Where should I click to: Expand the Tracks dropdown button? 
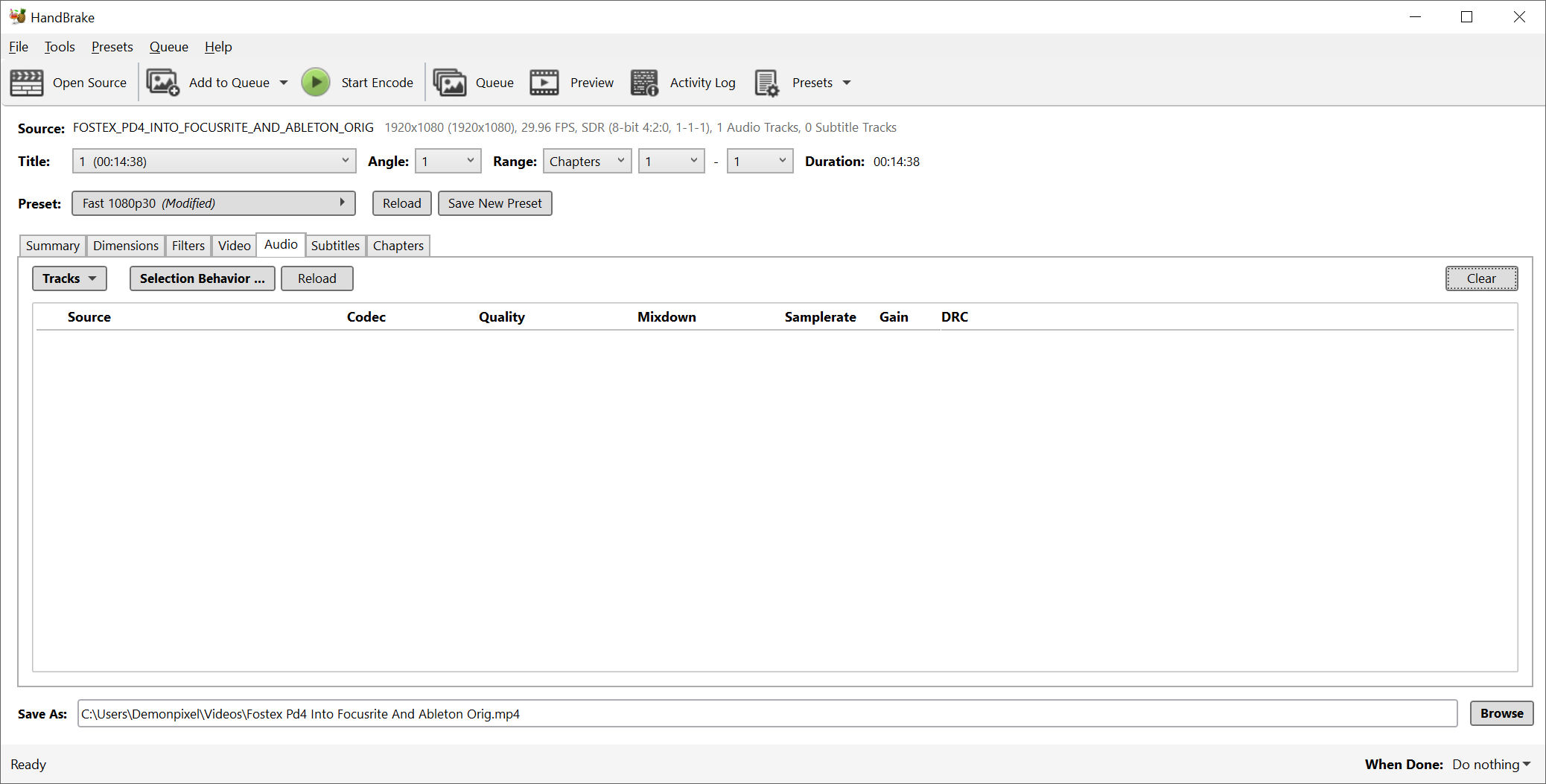(x=69, y=278)
